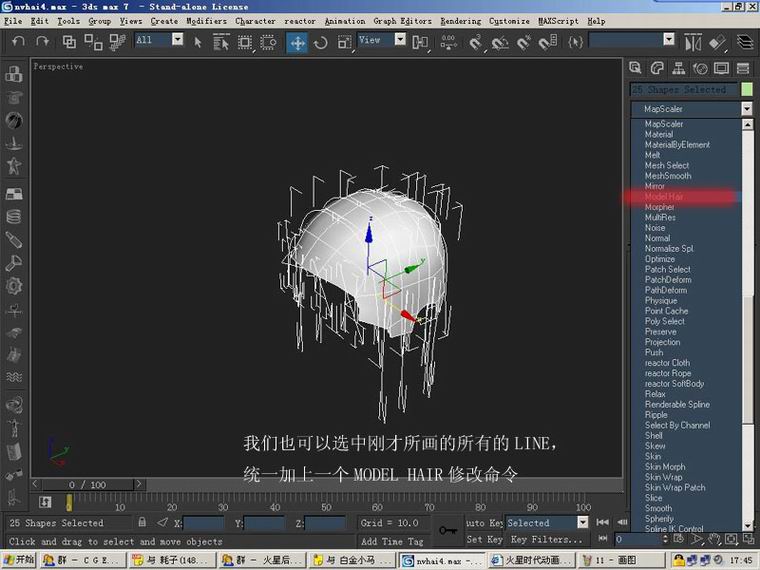Open the Rendering menu
This screenshot has width=760, height=570.
[x=460, y=21]
